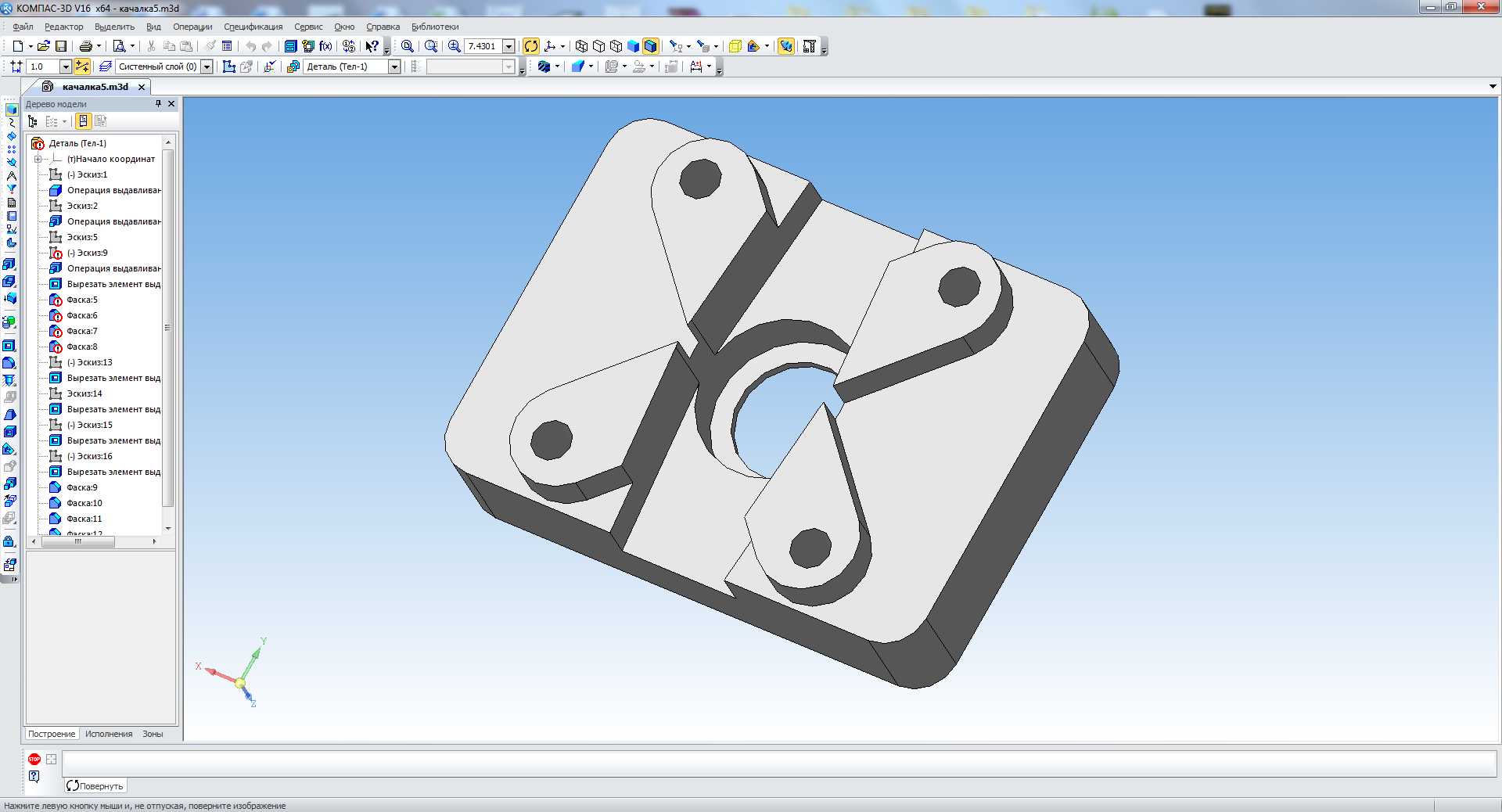Select Extrude operation in left toolbar
The width and height of the screenshot is (1502, 812).
pos(9,264)
